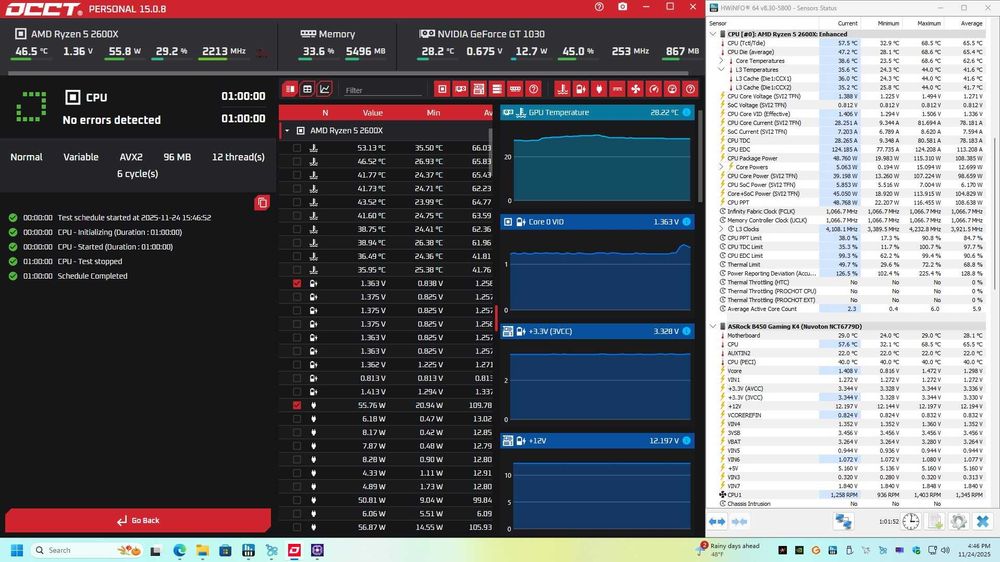Switch monitoring to graph-only view
1000x562 pixels.
point(325,89)
